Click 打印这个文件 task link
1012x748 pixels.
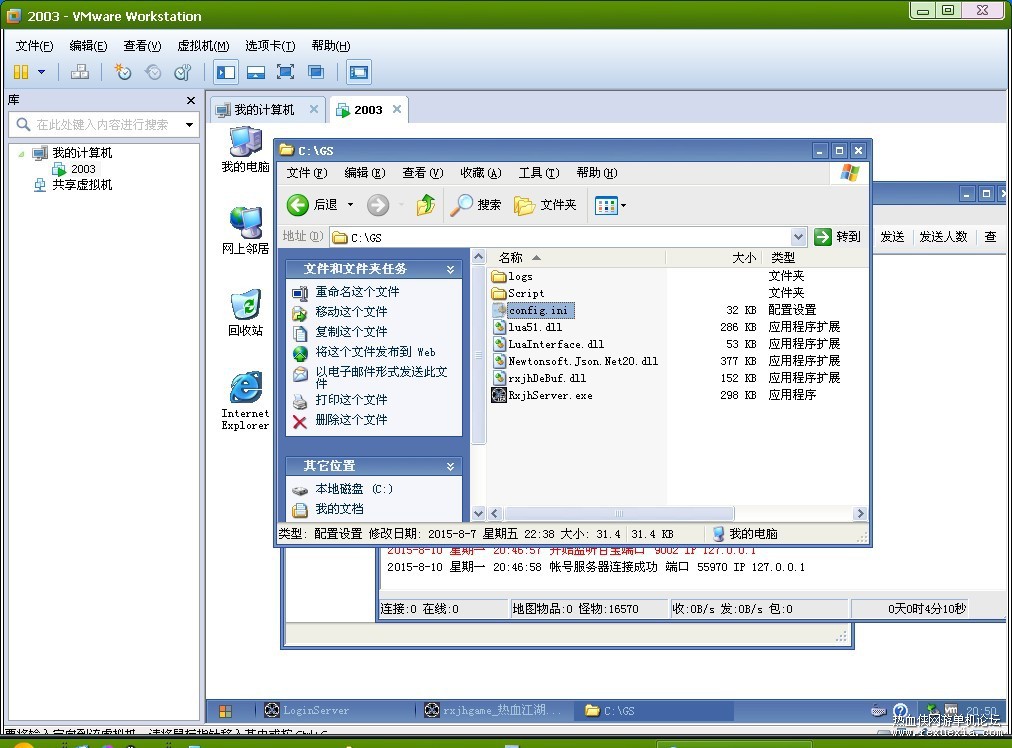[351, 399]
